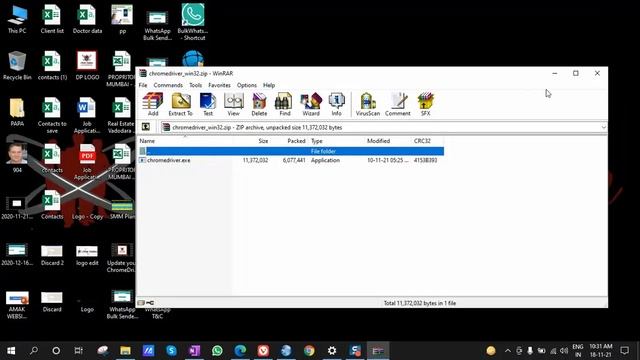The height and width of the screenshot is (360, 640).
Task: Click the View toolbar icon
Action: (233, 104)
